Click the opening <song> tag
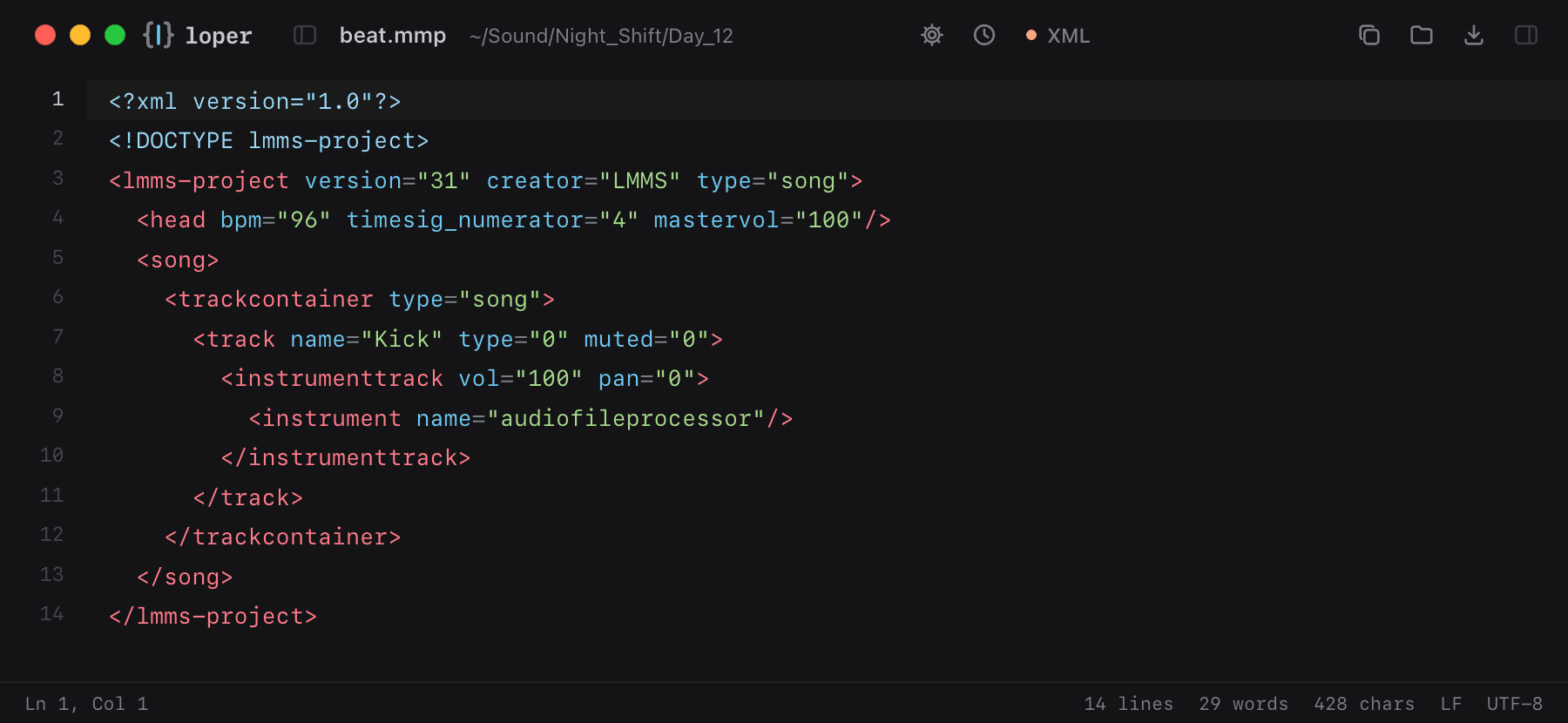Screen dimensions: 1568x723 (x=178, y=260)
